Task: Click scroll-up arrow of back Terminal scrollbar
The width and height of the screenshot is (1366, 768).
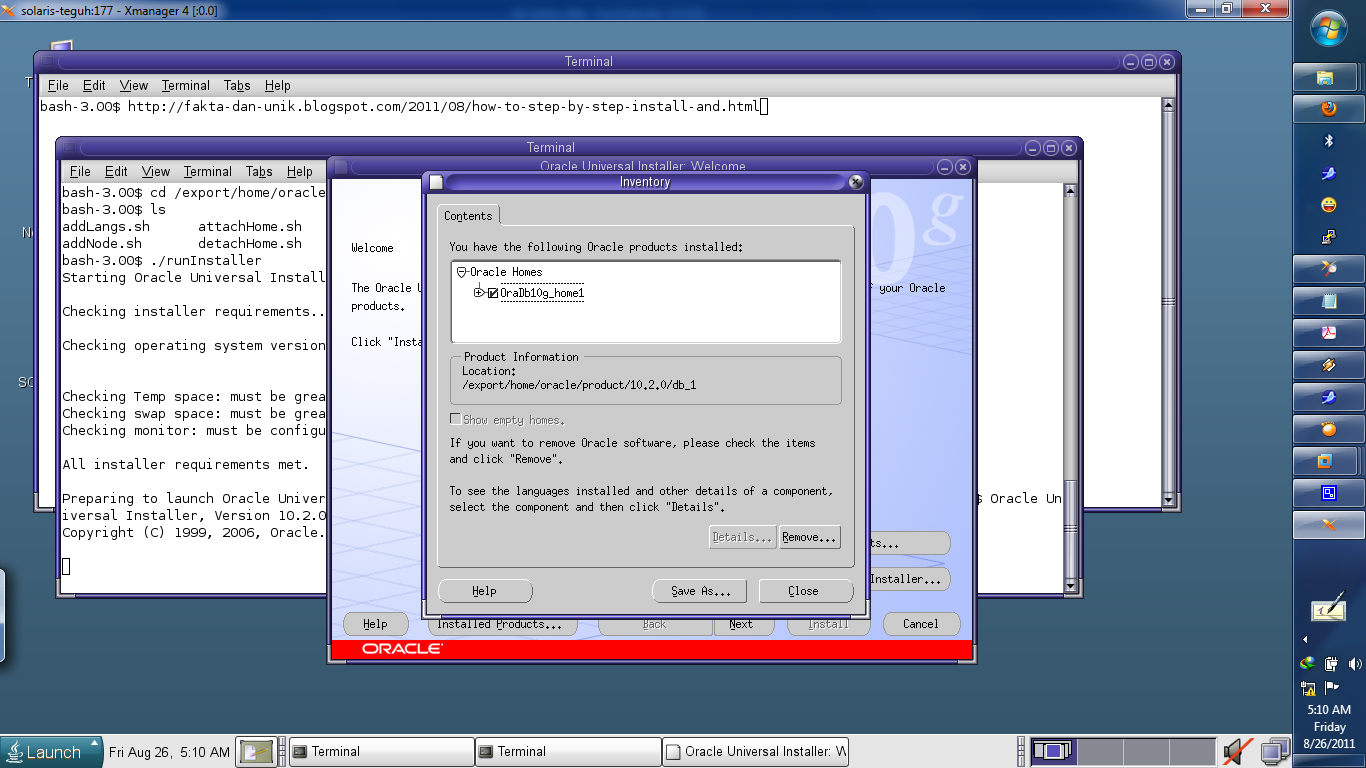Action: tap(1167, 104)
